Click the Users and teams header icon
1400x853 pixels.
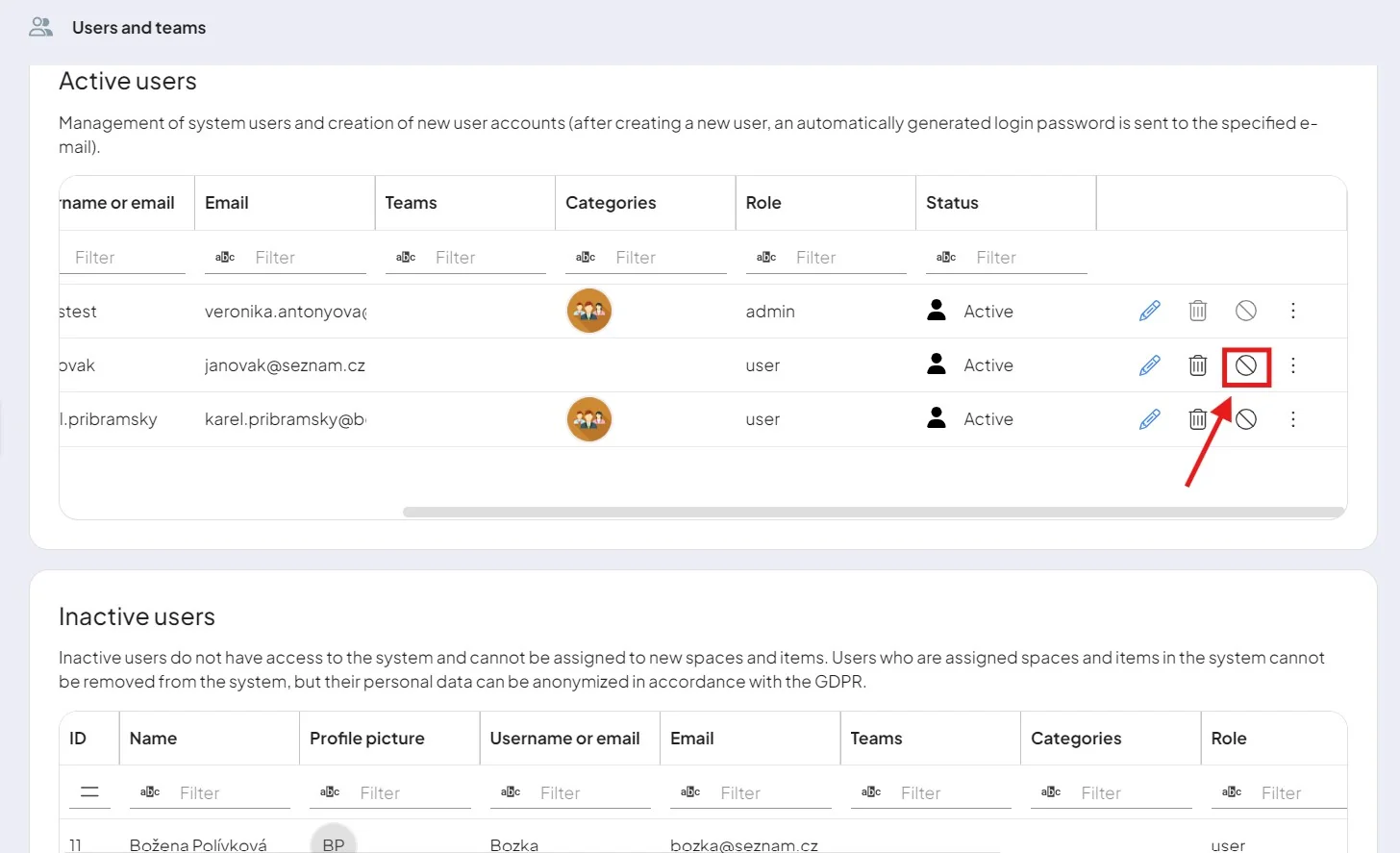click(40, 27)
